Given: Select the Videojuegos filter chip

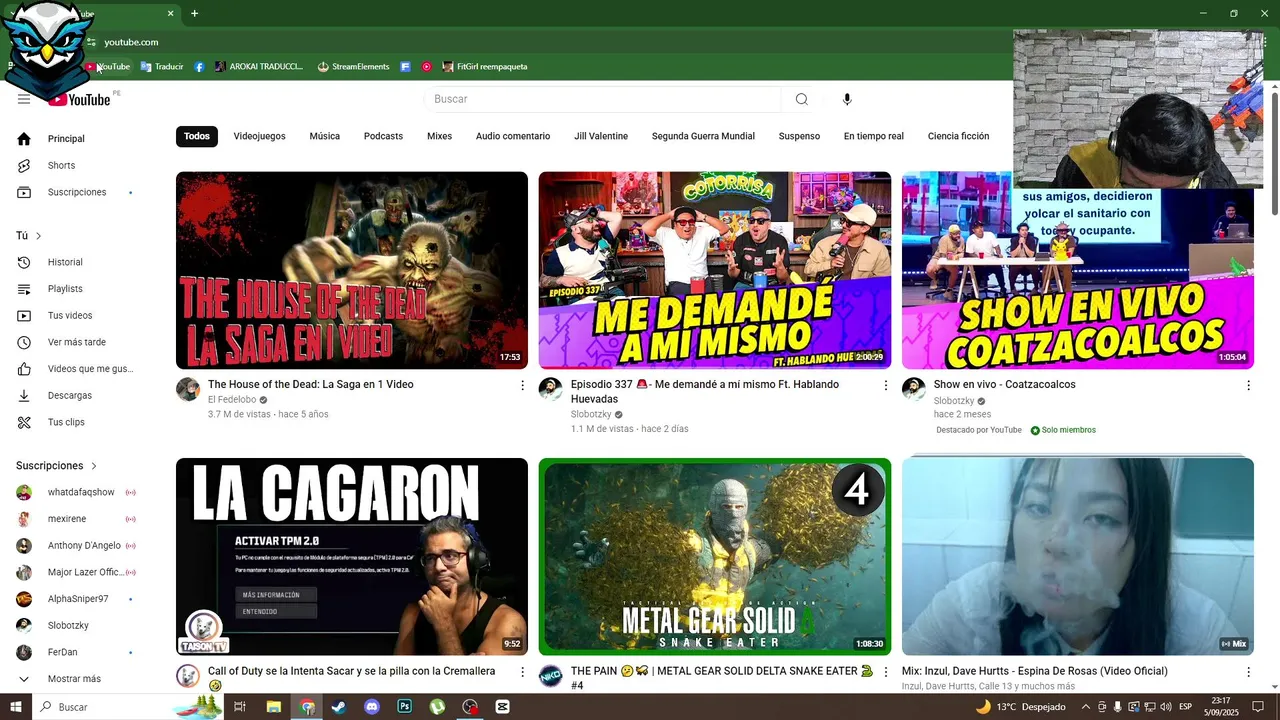Looking at the screenshot, I should 259,136.
